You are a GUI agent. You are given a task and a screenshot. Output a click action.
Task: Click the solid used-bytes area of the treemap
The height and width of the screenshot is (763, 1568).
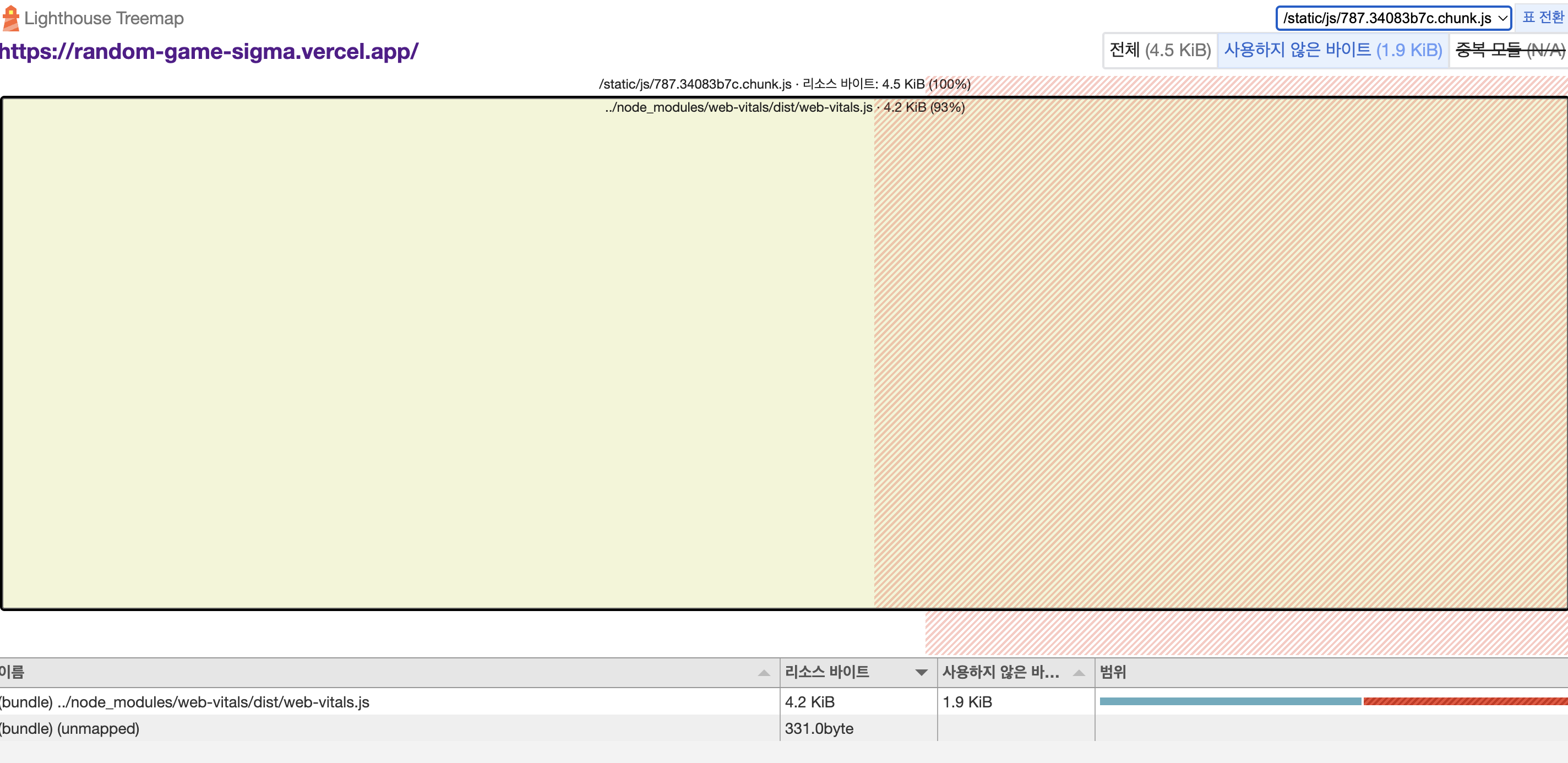438,353
